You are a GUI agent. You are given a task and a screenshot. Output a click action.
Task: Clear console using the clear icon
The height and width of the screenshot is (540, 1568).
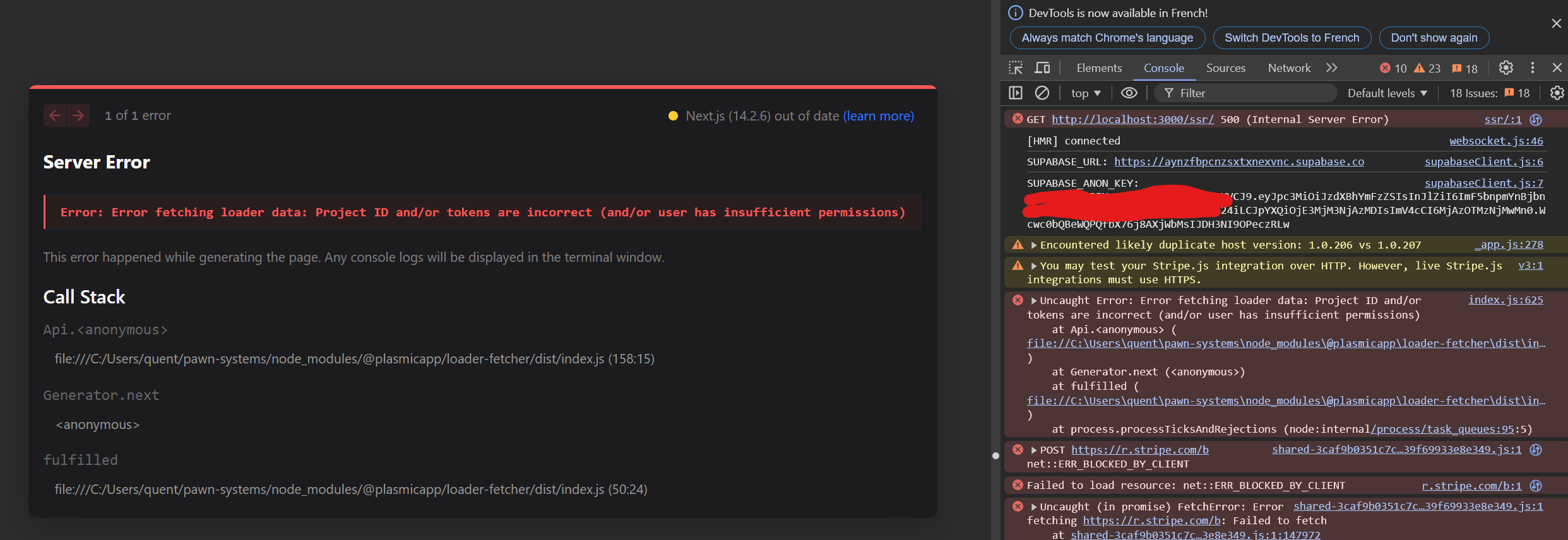click(1042, 93)
